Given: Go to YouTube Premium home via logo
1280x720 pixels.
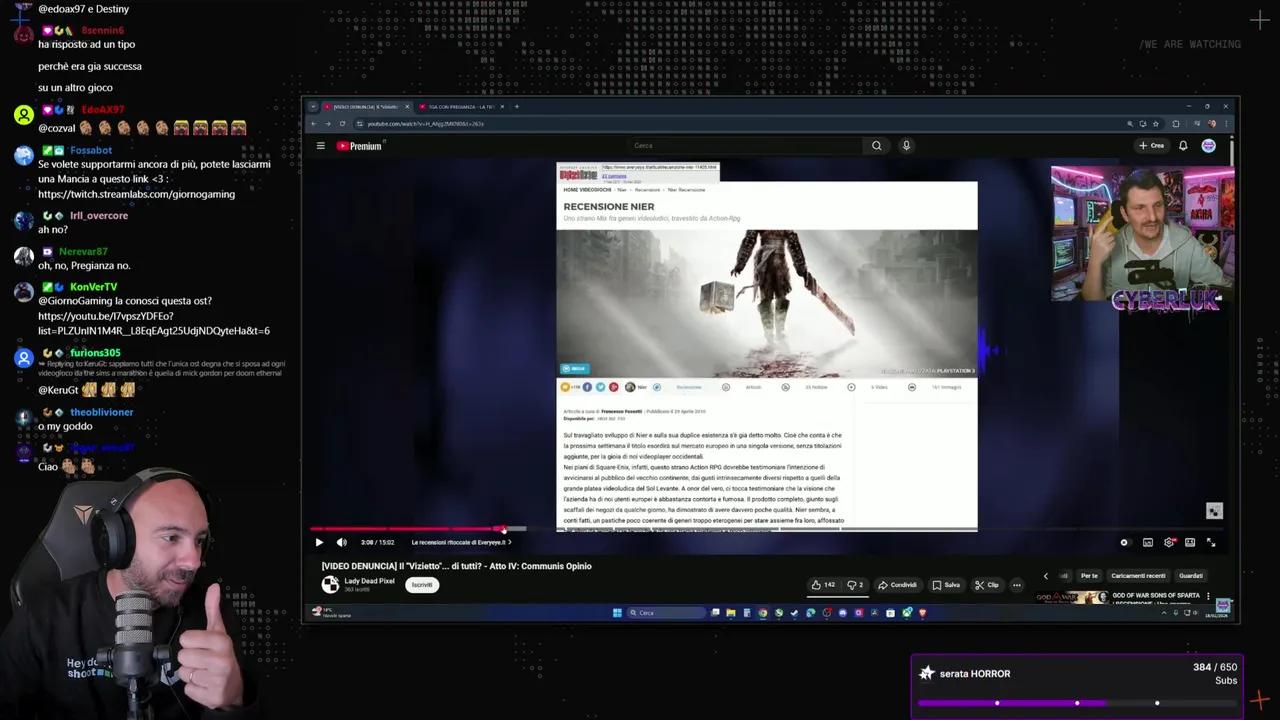Looking at the screenshot, I should (359, 146).
